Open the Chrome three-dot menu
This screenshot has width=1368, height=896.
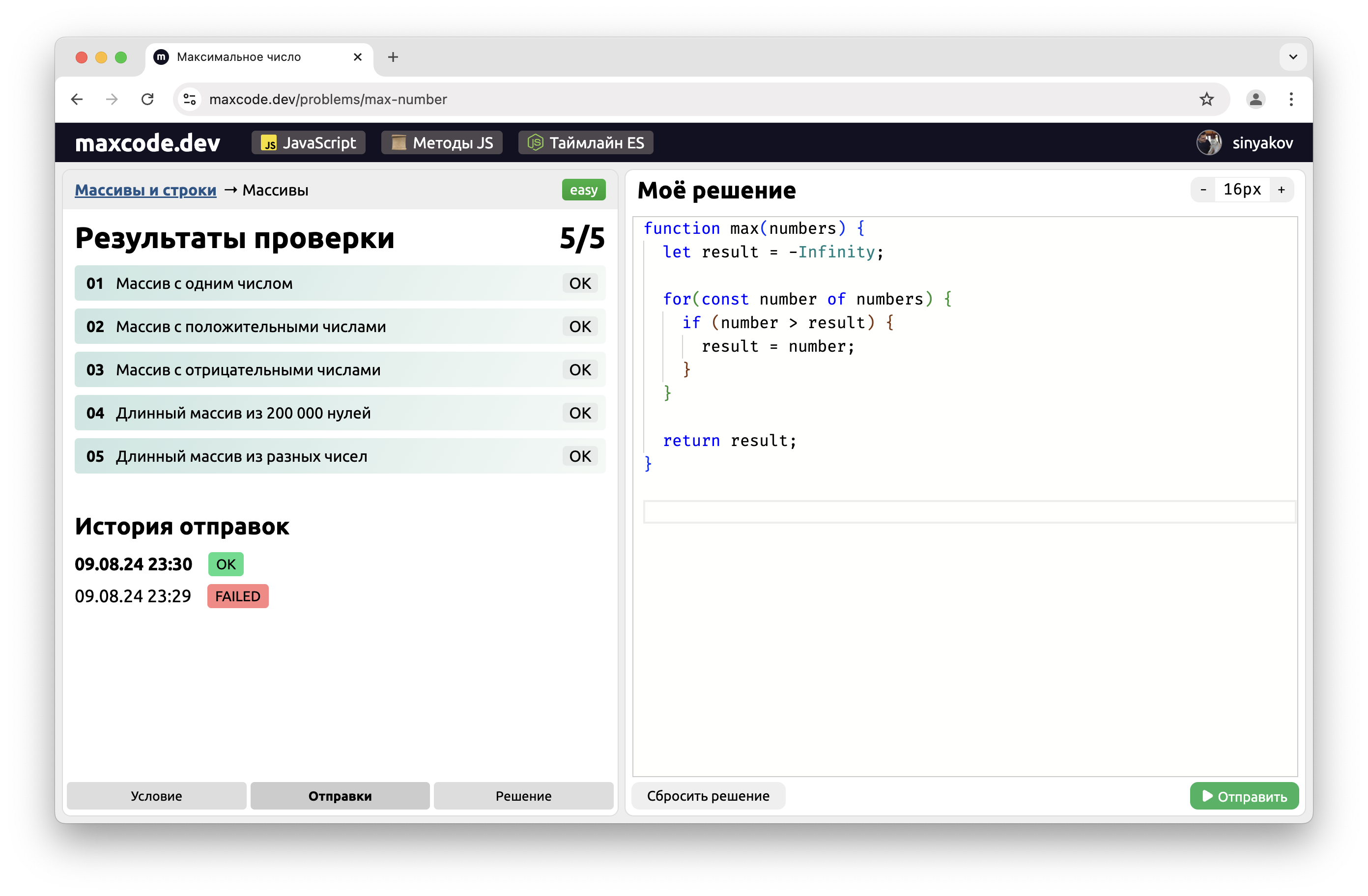(x=1291, y=99)
